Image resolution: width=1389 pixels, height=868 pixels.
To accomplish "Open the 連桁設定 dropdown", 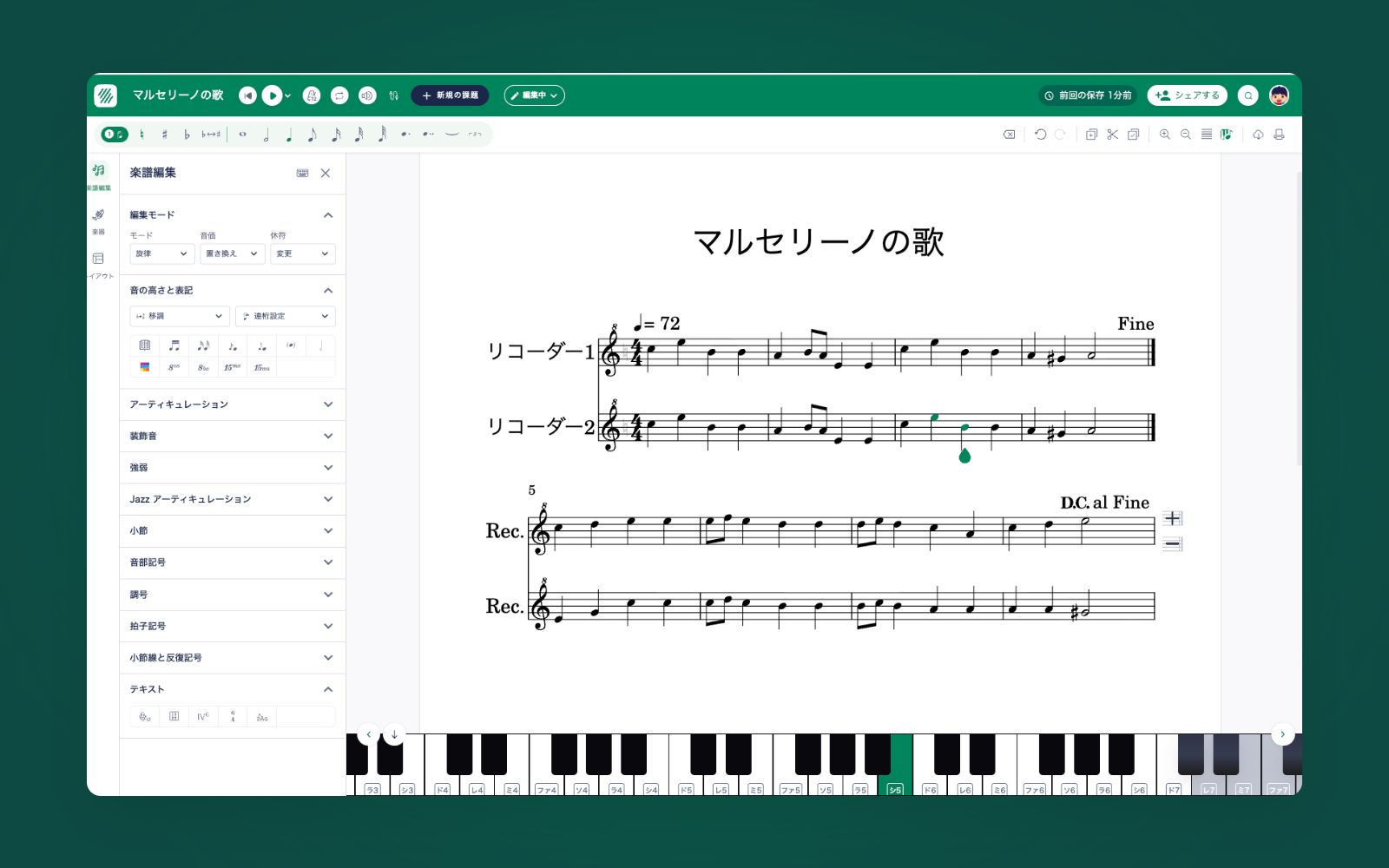I will point(285,316).
